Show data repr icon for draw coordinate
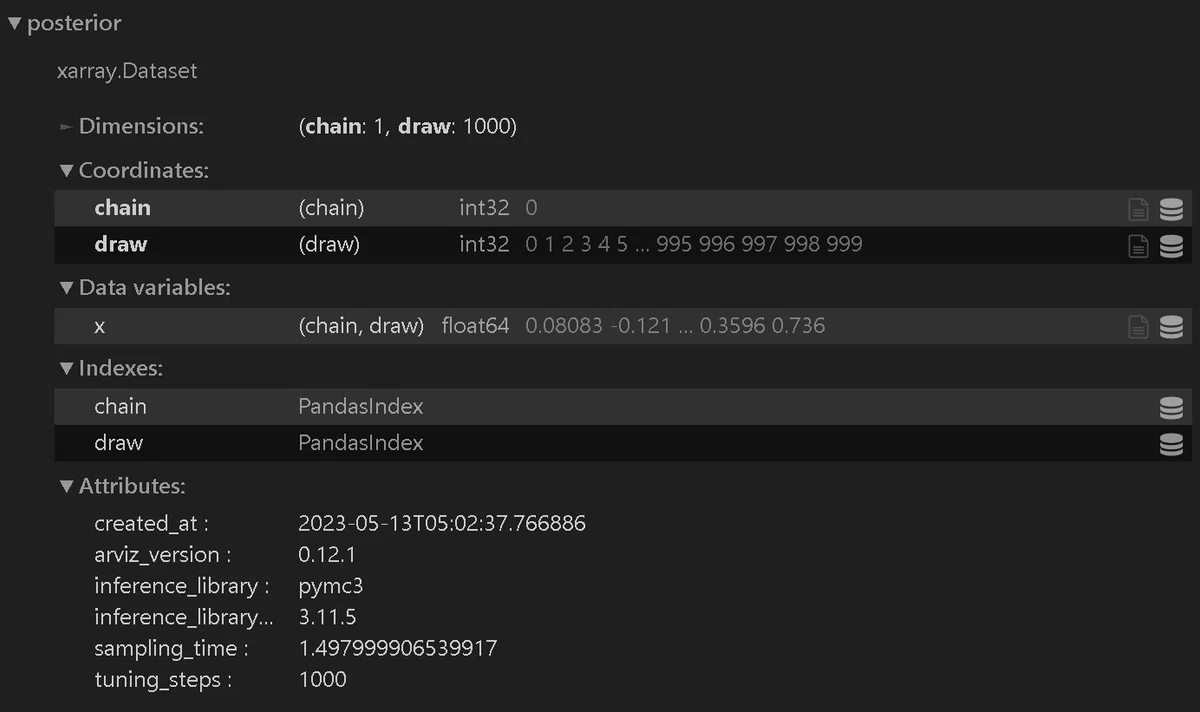 pyautogui.click(x=1171, y=246)
